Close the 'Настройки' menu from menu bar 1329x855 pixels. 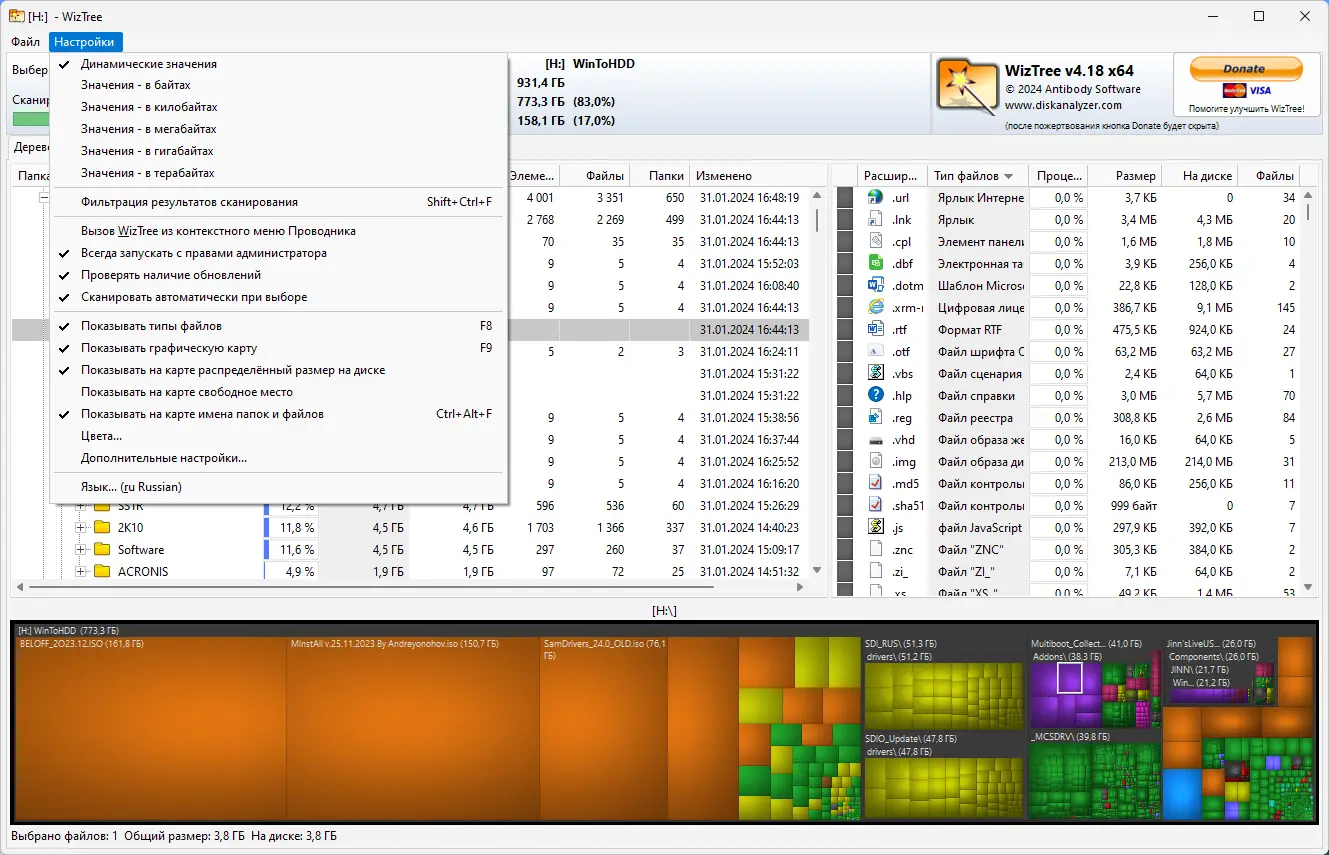(85, 42)
